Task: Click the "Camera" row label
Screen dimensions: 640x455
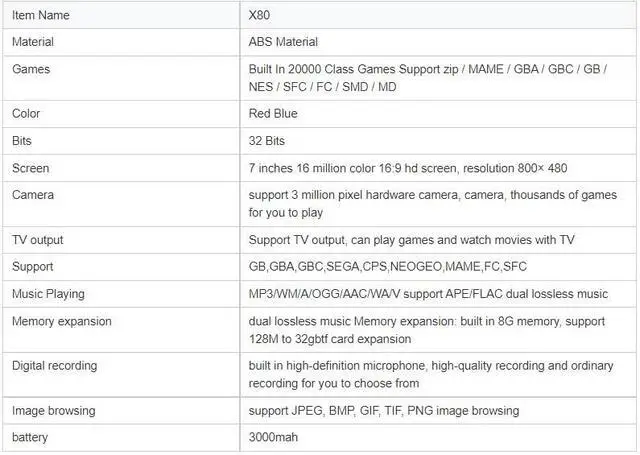Action: (33, 194)
